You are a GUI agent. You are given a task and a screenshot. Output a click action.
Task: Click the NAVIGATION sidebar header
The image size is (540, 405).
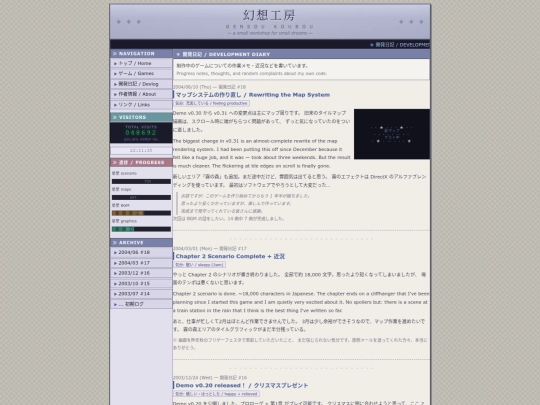[x=141, y=54]
